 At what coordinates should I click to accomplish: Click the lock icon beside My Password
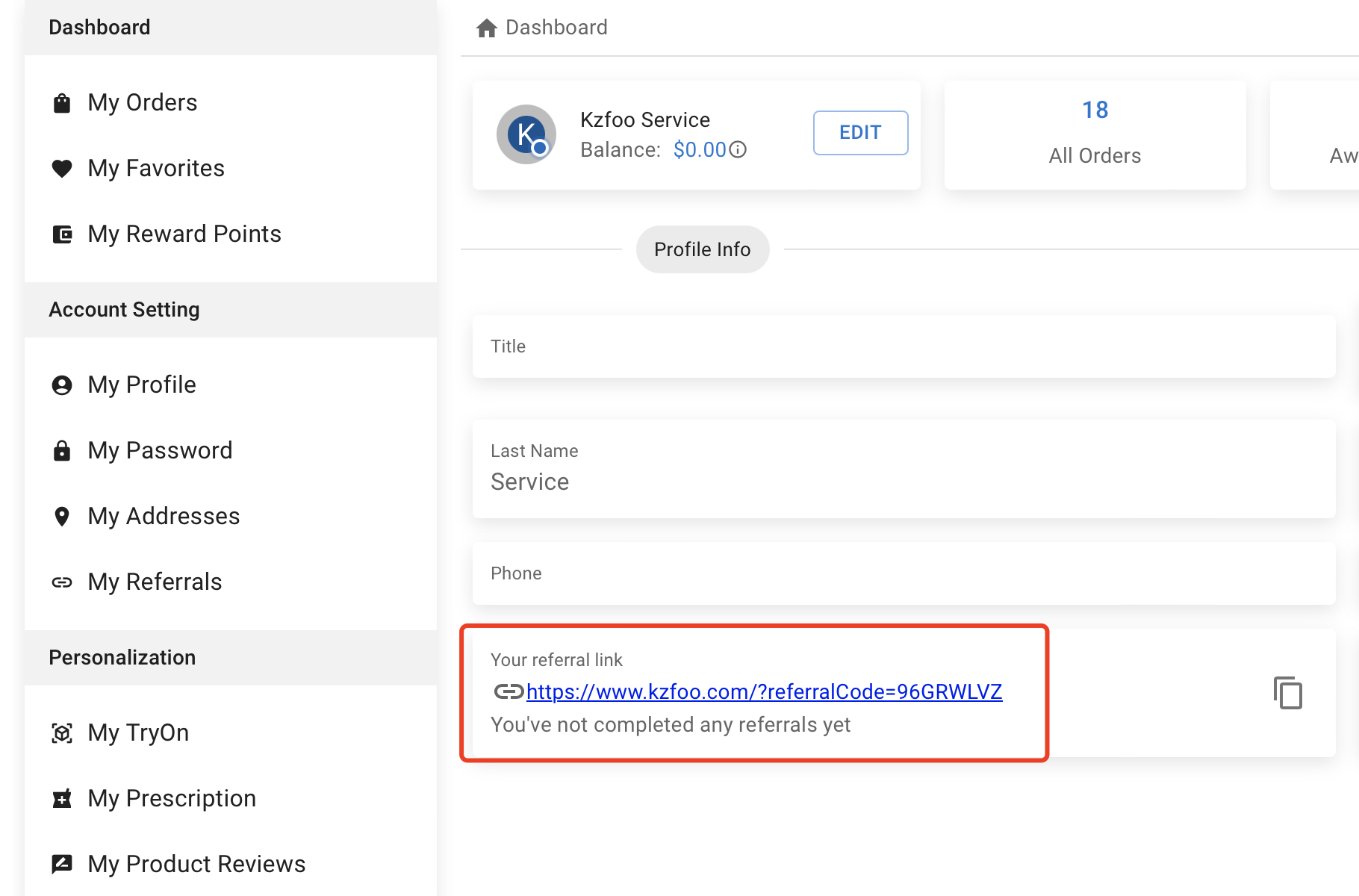pos(62,451)
